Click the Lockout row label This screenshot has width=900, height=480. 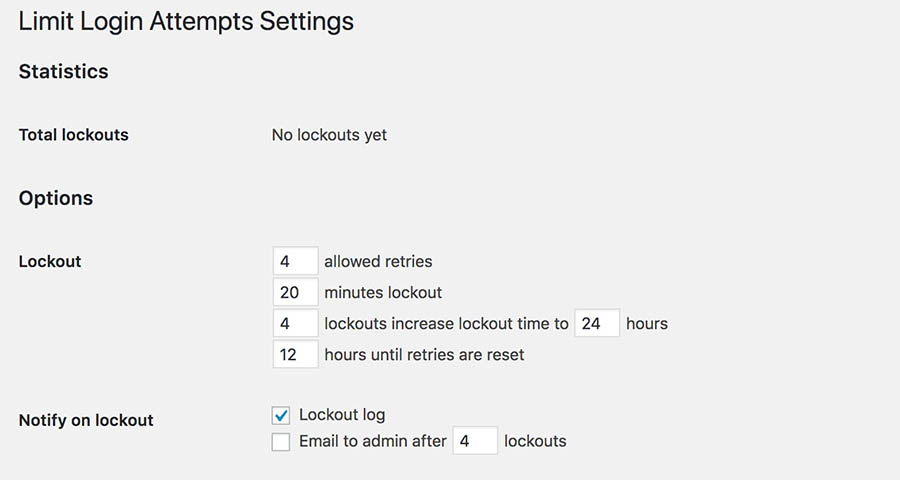tap(50, 262)
